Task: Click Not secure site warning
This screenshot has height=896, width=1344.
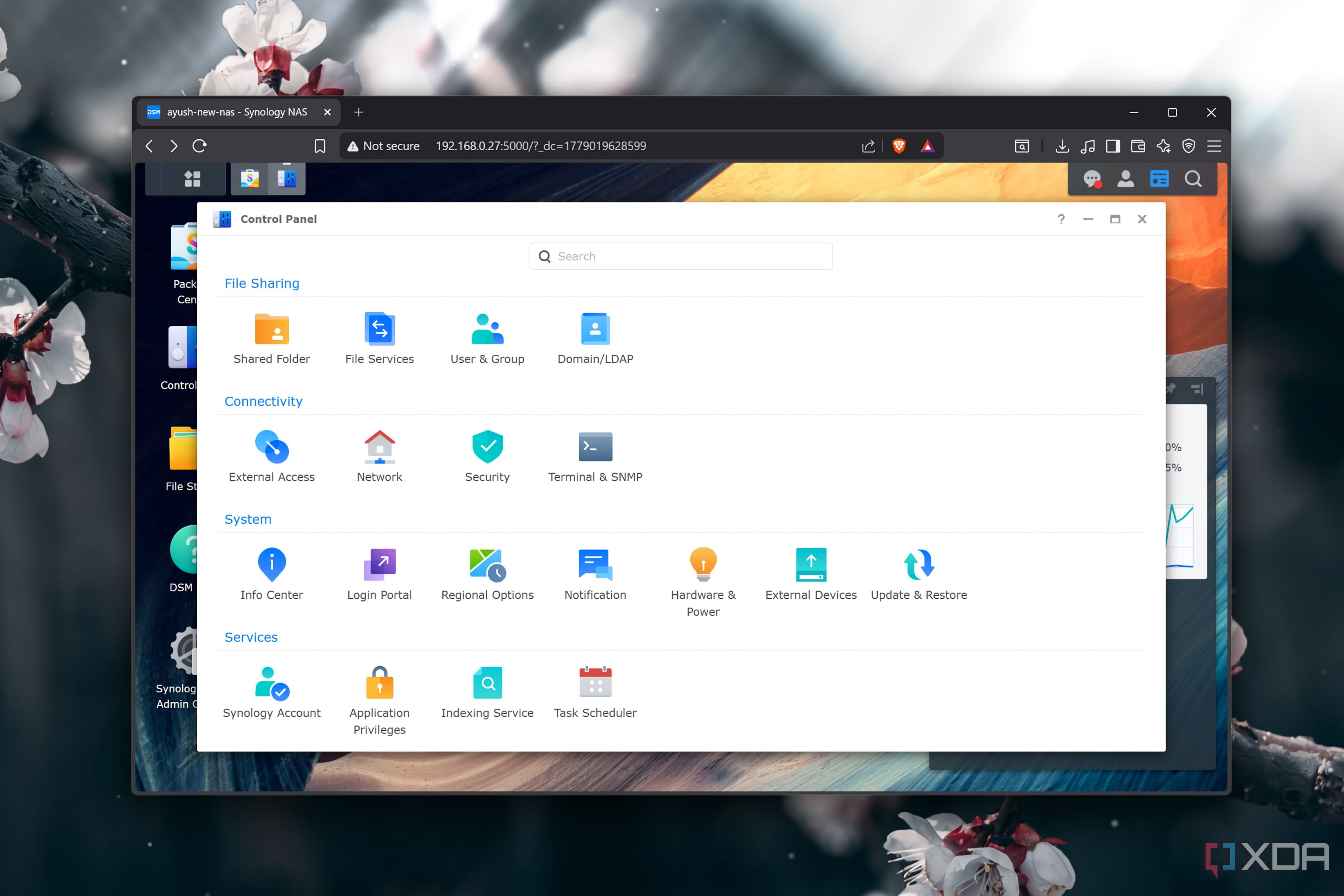Action: point(383,146)
